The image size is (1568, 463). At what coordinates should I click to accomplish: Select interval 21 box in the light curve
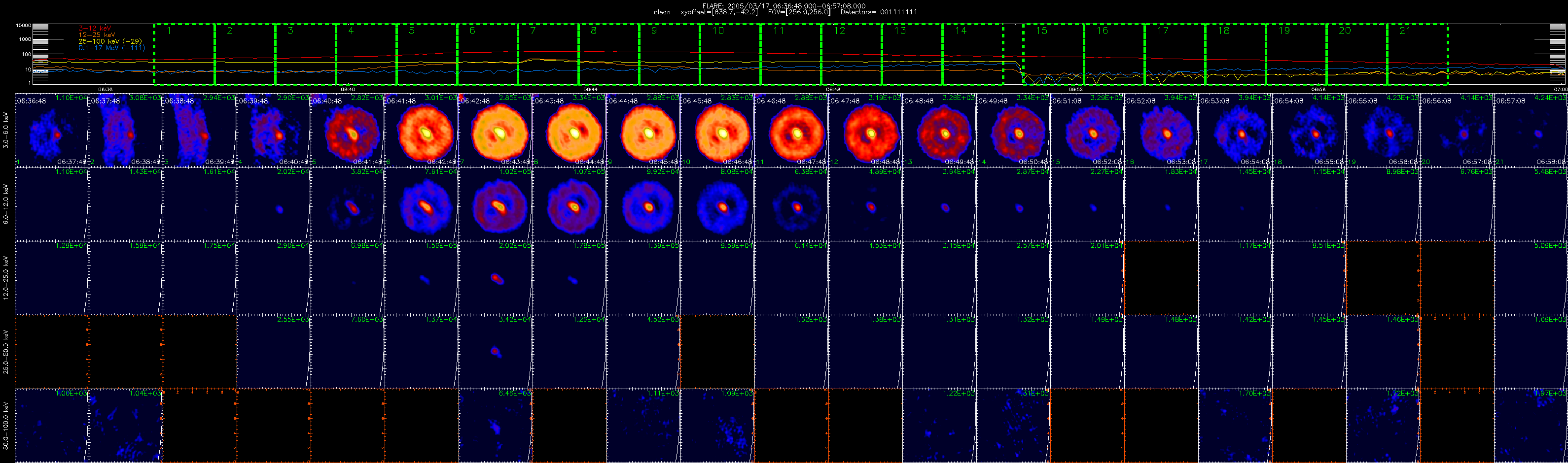click(x=1417, y=54)
